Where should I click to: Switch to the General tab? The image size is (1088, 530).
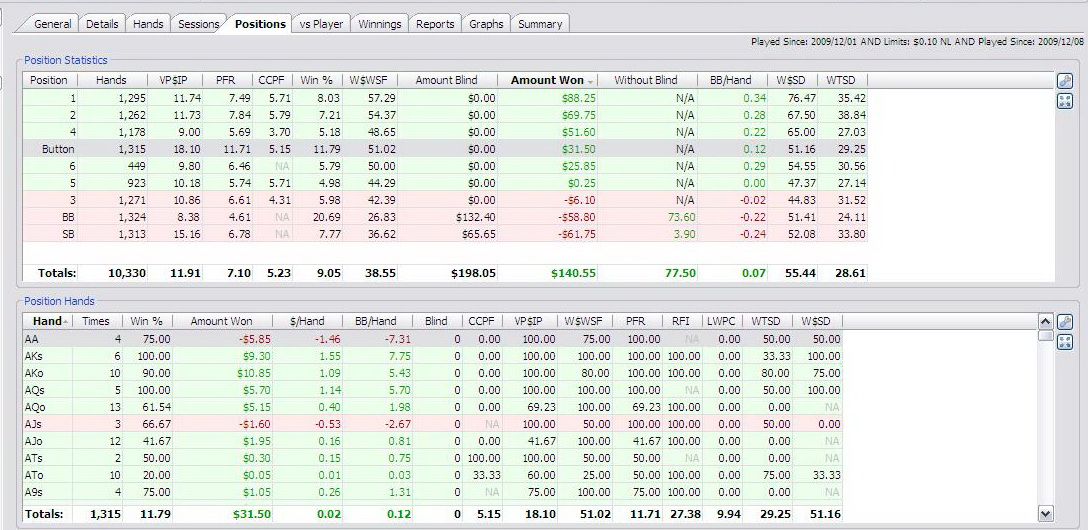[53, 24]
